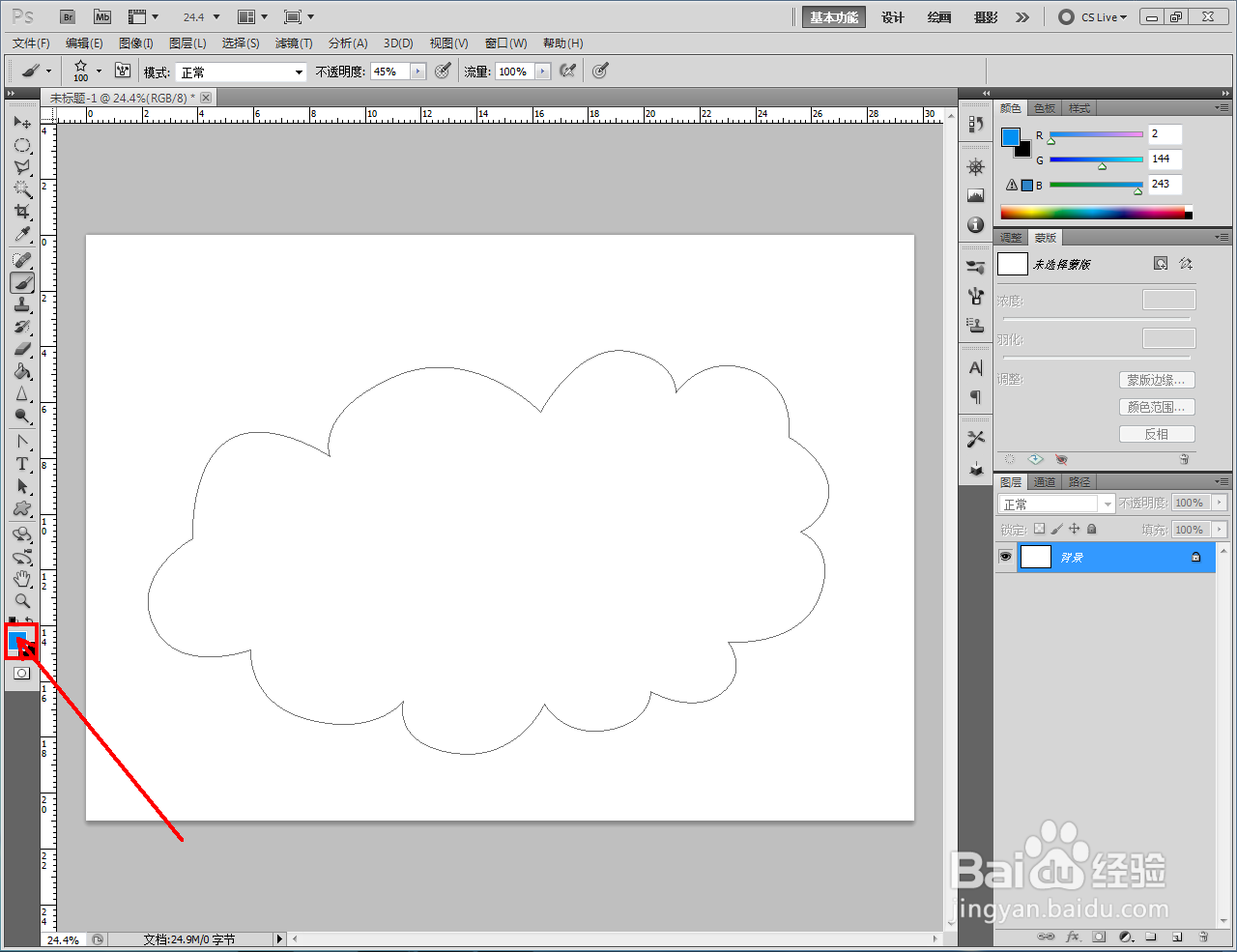Select the Hand tool

tap(22, 579)
